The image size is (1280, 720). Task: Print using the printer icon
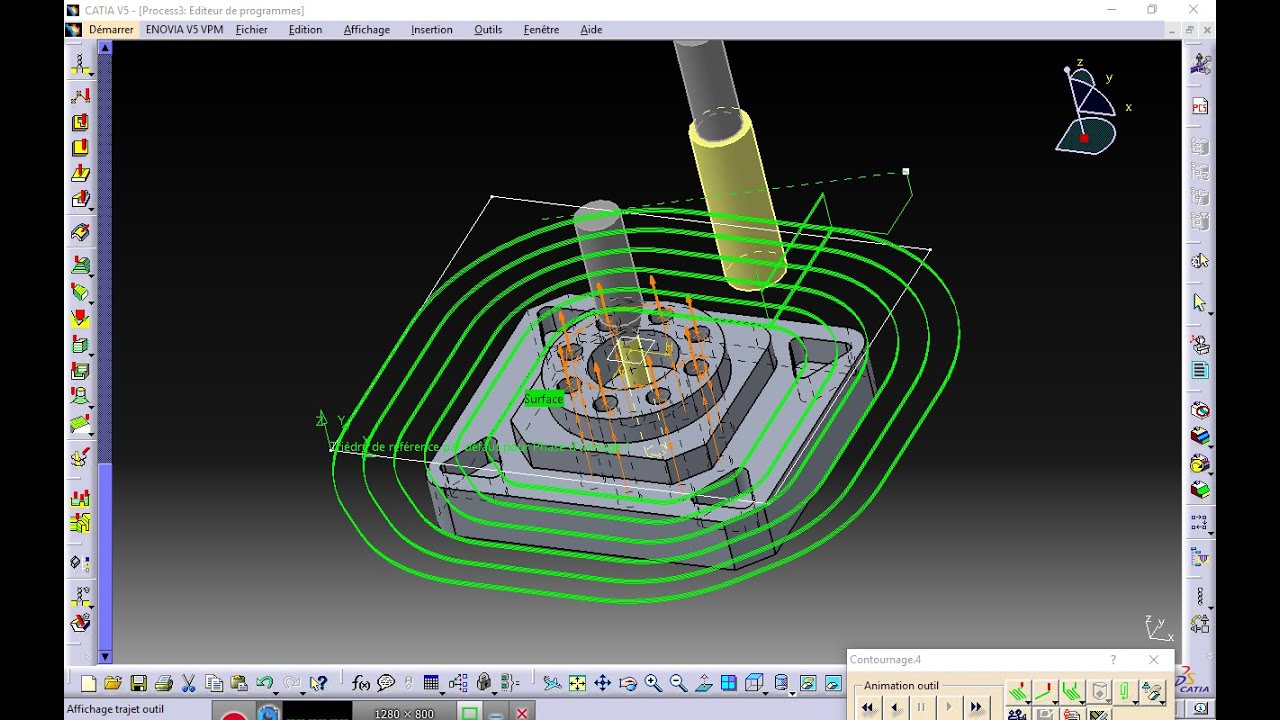pyautogui.click(x=164, y=684)
